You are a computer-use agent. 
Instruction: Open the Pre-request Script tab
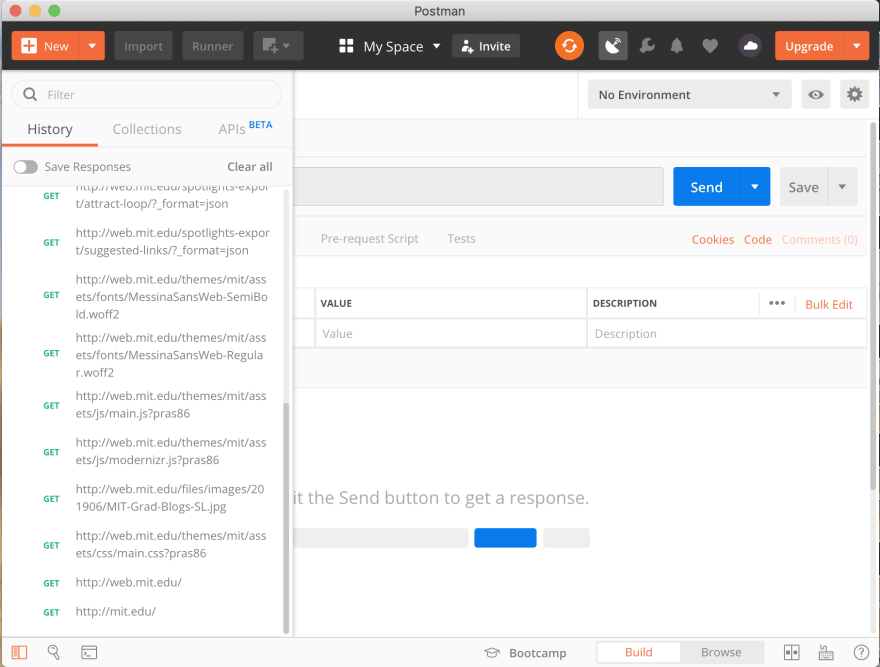(x=369, y=239)
